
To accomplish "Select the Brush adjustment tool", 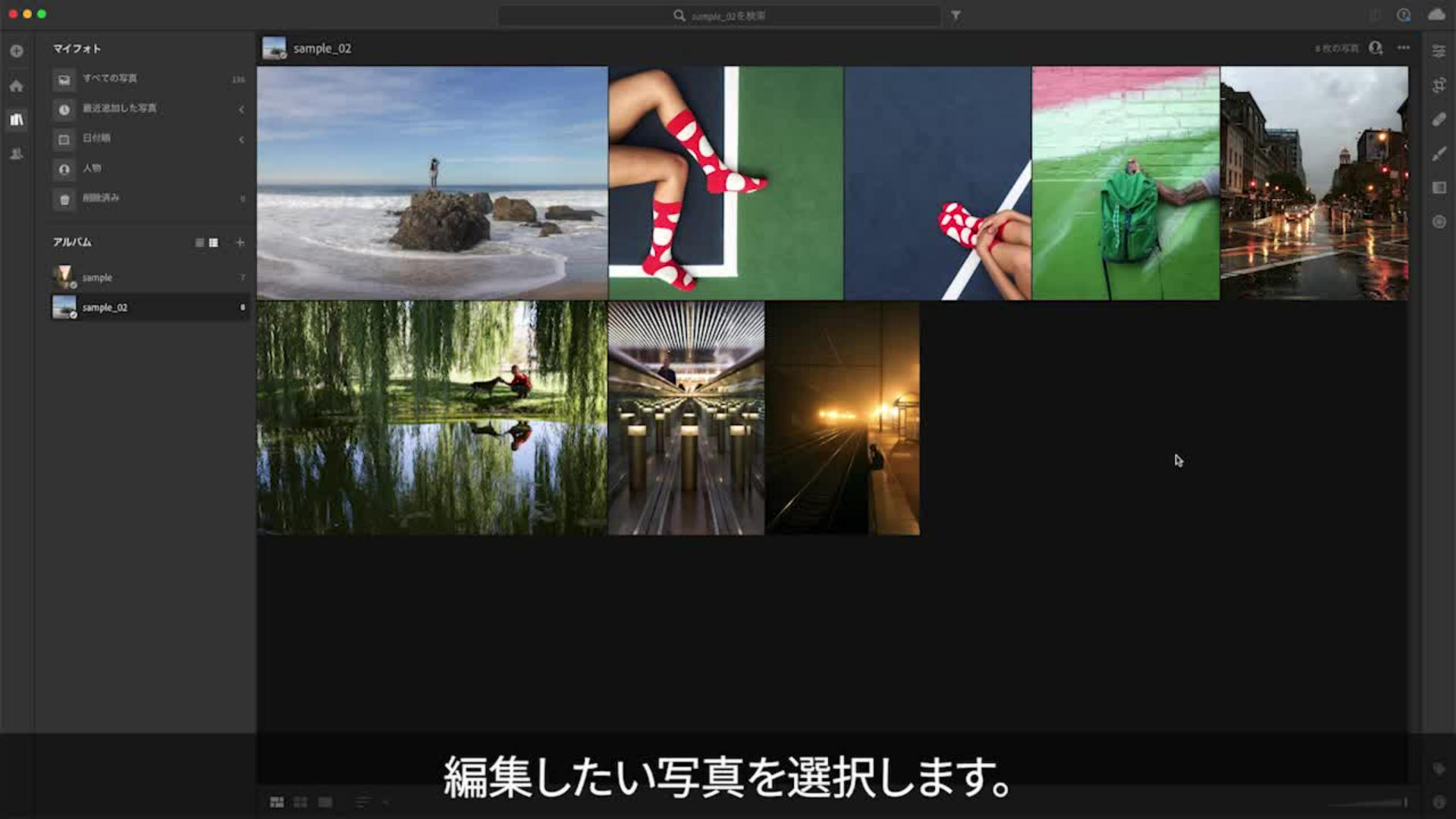I will point(1439,153).
